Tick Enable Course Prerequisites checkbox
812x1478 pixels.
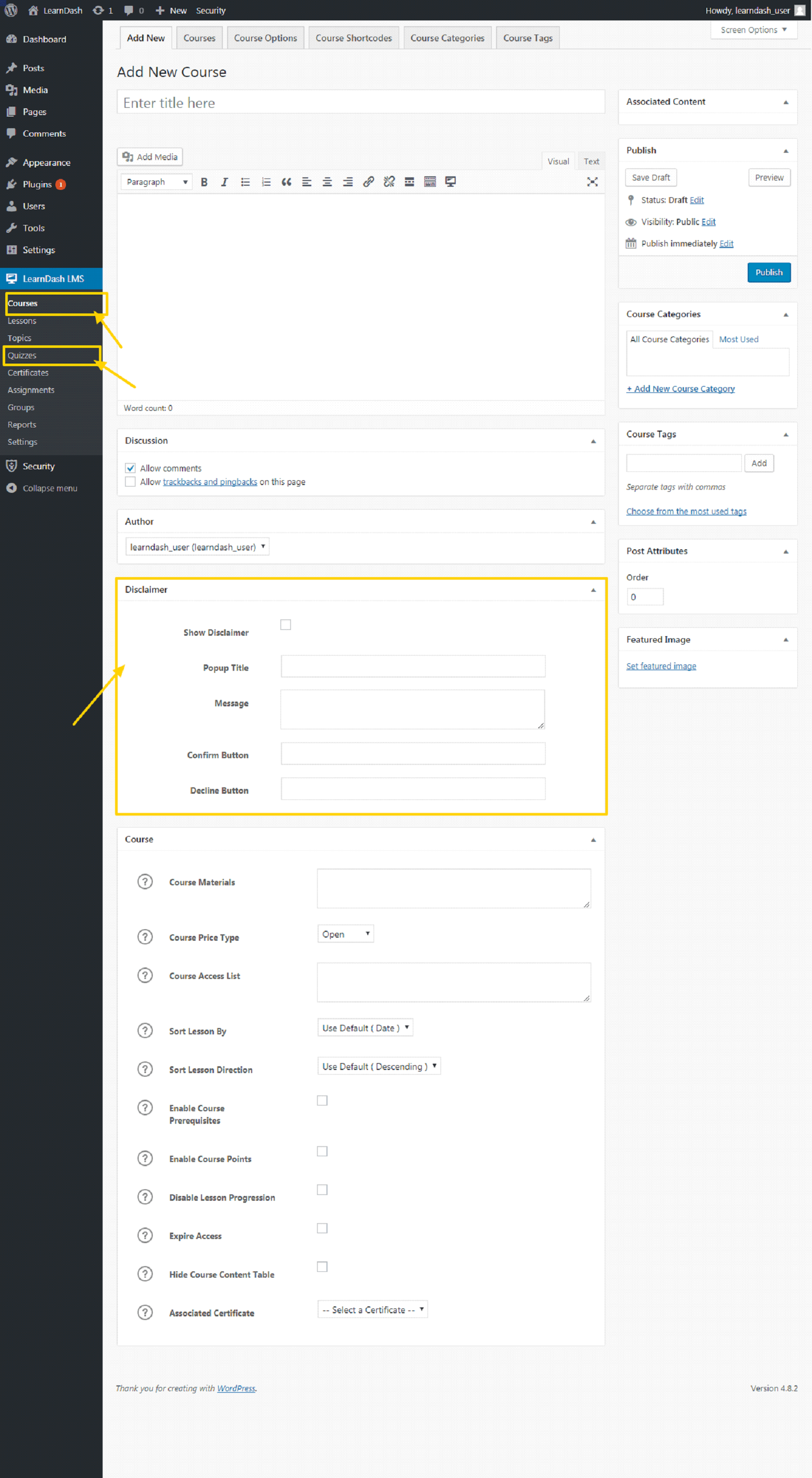(322, 1100)
